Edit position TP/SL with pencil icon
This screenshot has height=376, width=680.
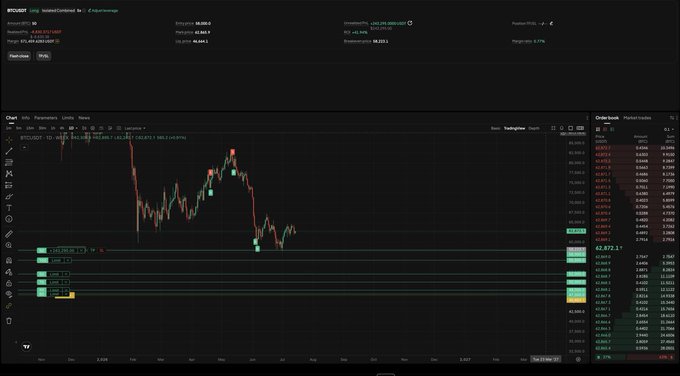pyautogui.click(x=551, y=23)
